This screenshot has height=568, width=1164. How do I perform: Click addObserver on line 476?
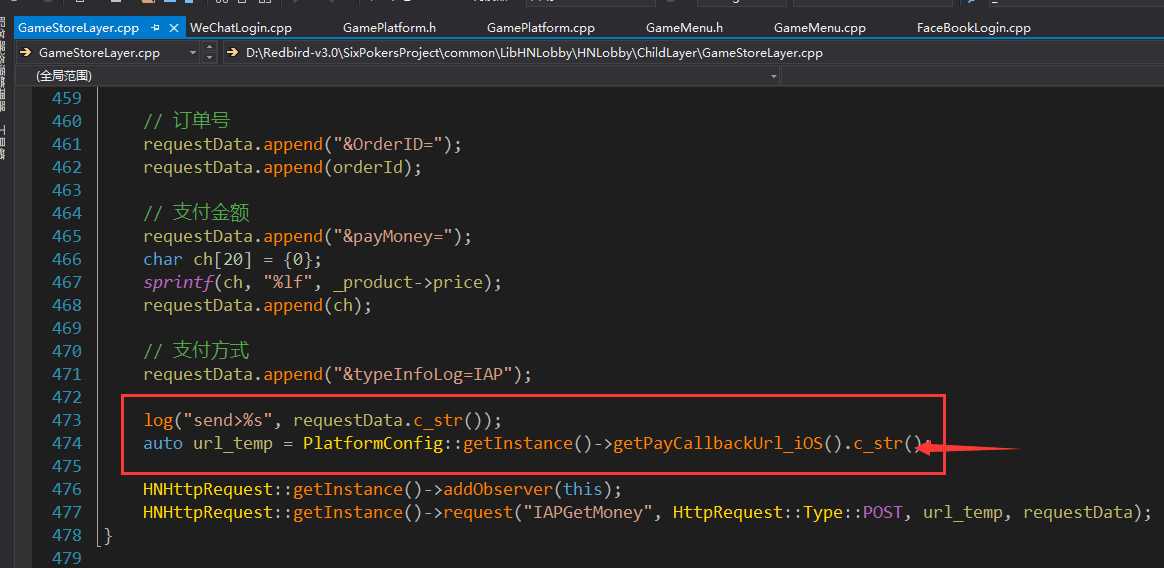click(x=498, y=489)
